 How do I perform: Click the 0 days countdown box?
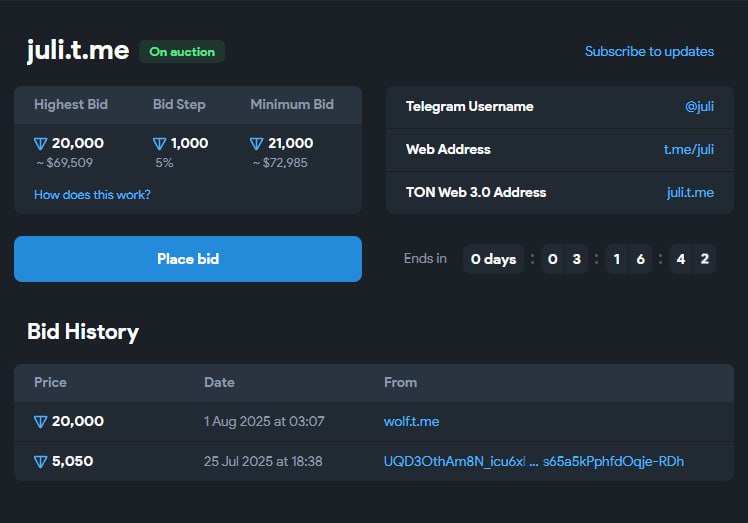click(493, 259)
